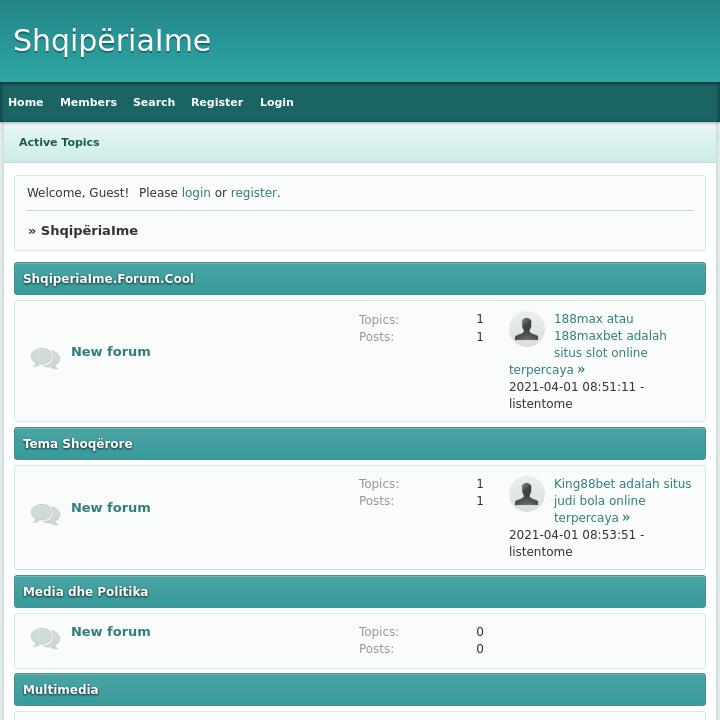The height and width of the screenshot is (720, 720).
Task: Open New forum under Media dhe Politika
Action: click(x=111, y=632)
